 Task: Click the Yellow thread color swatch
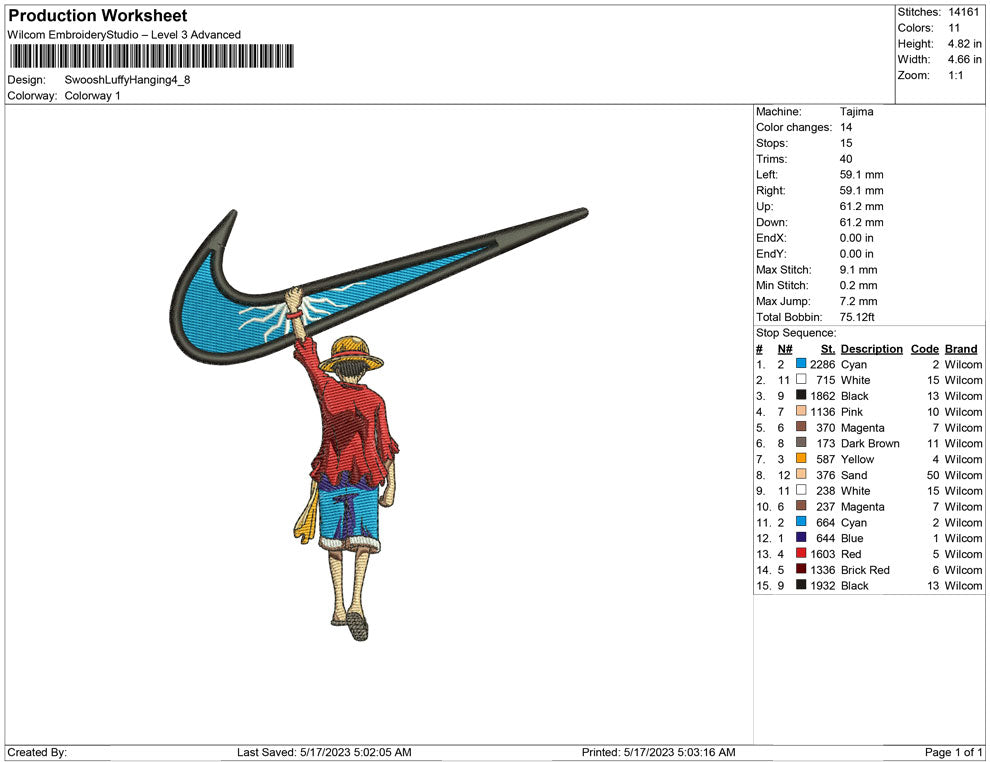(801, 459)
